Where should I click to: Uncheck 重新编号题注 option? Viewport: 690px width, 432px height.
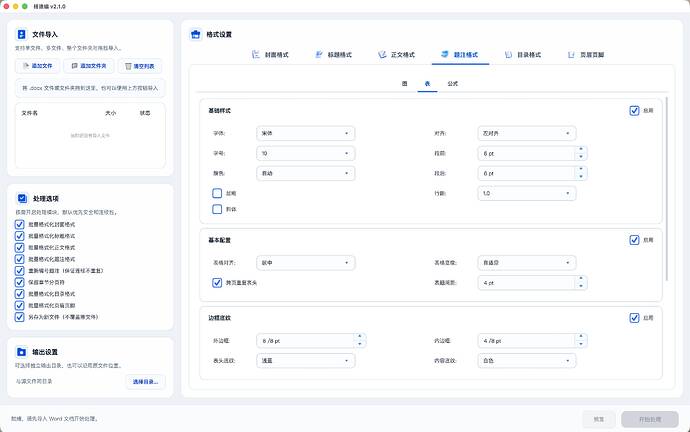[19, 271]
